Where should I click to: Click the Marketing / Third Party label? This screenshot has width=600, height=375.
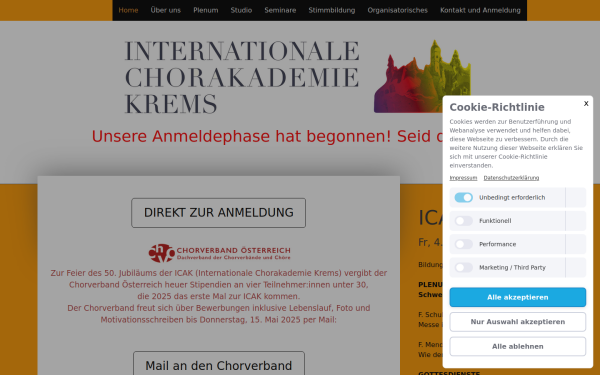[x=512, y=267]
